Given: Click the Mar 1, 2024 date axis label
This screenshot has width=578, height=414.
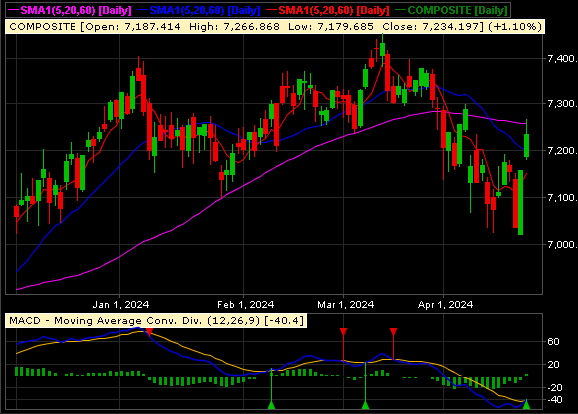Looking at the screenshot, I should (346, 305).
